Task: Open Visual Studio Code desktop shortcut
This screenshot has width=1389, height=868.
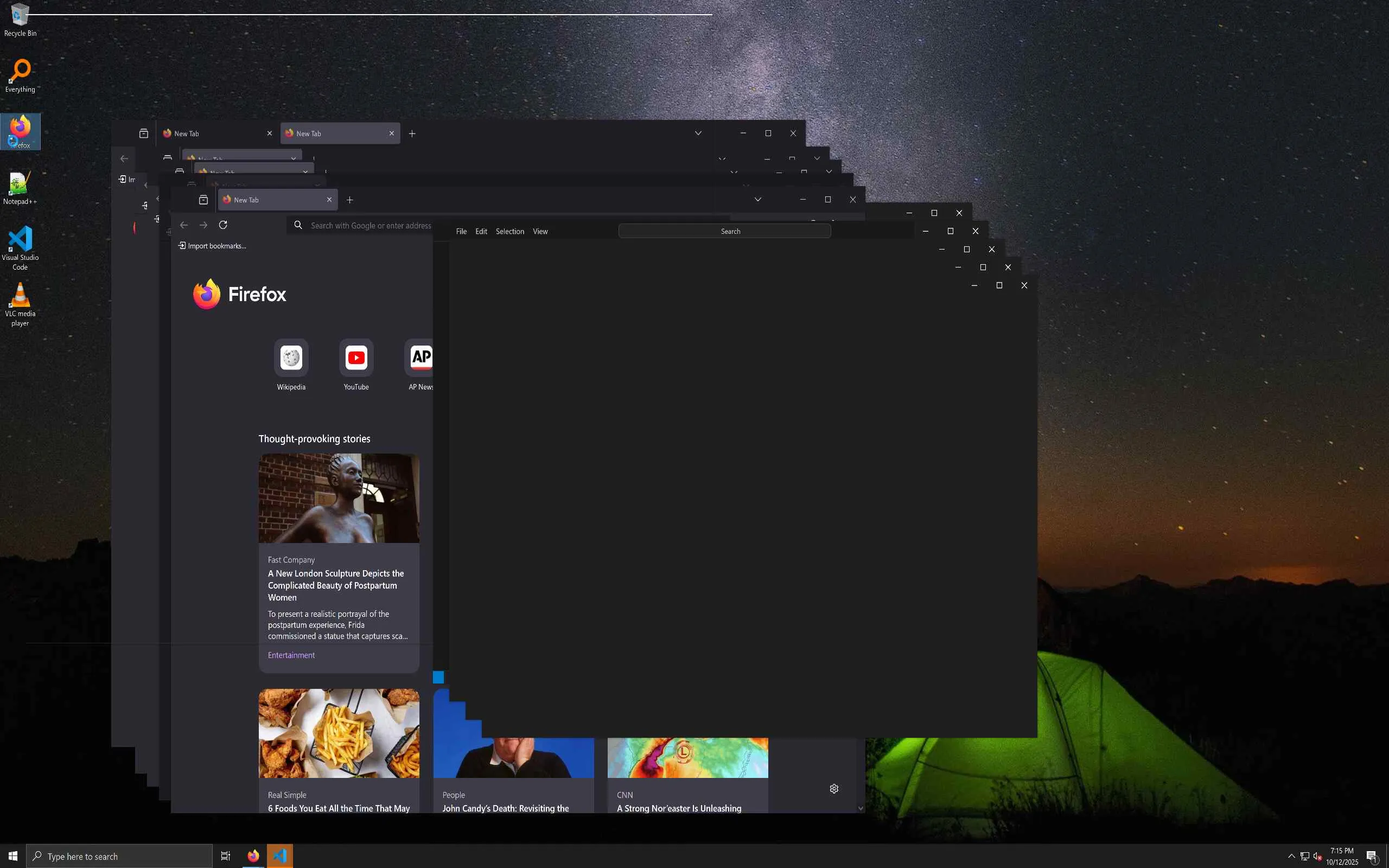Action: (20, 240)
